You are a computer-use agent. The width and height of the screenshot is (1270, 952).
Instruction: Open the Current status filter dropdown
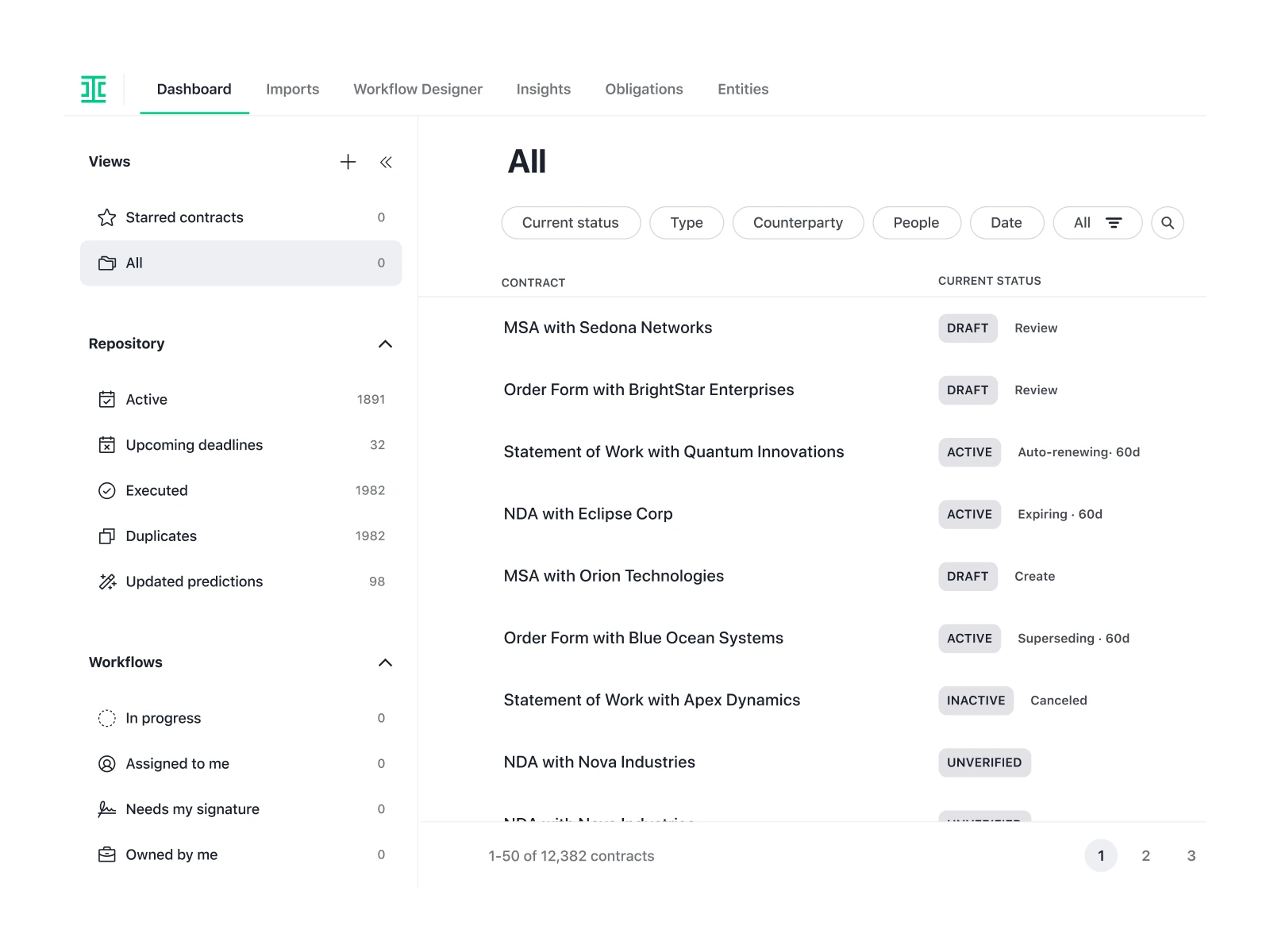(570, 223)
